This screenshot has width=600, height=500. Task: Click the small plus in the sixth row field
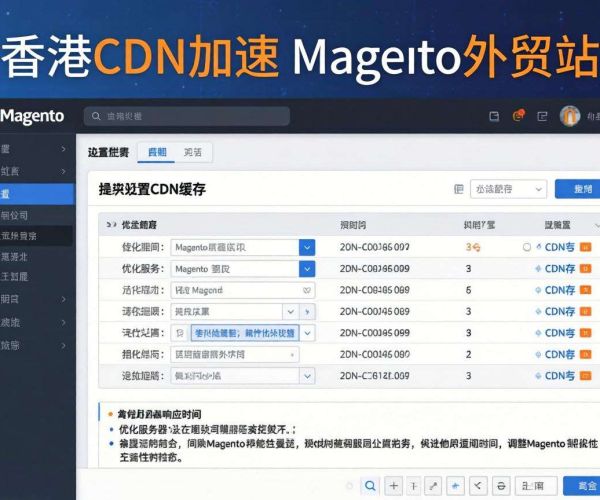pos(292,355)
